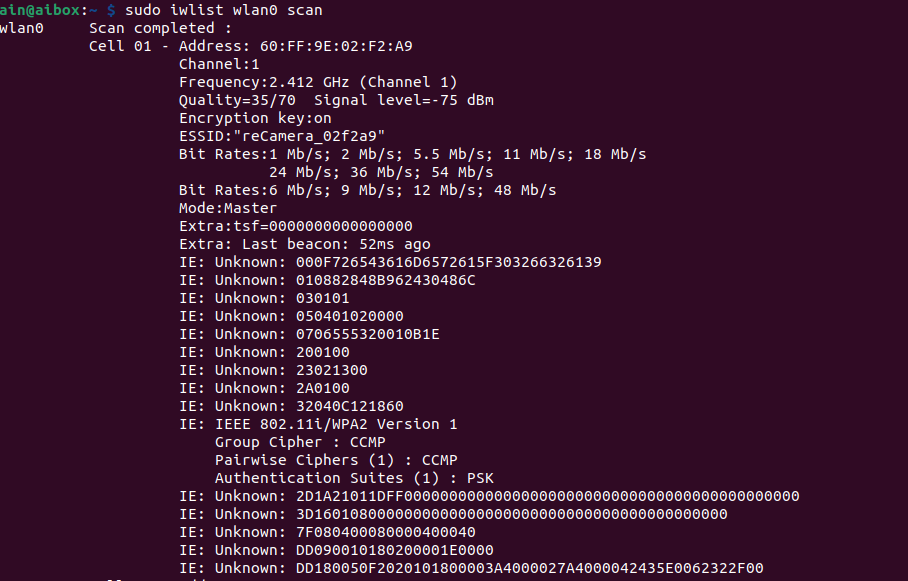Click the hex value 0706555320010B1E

[368, 334]
